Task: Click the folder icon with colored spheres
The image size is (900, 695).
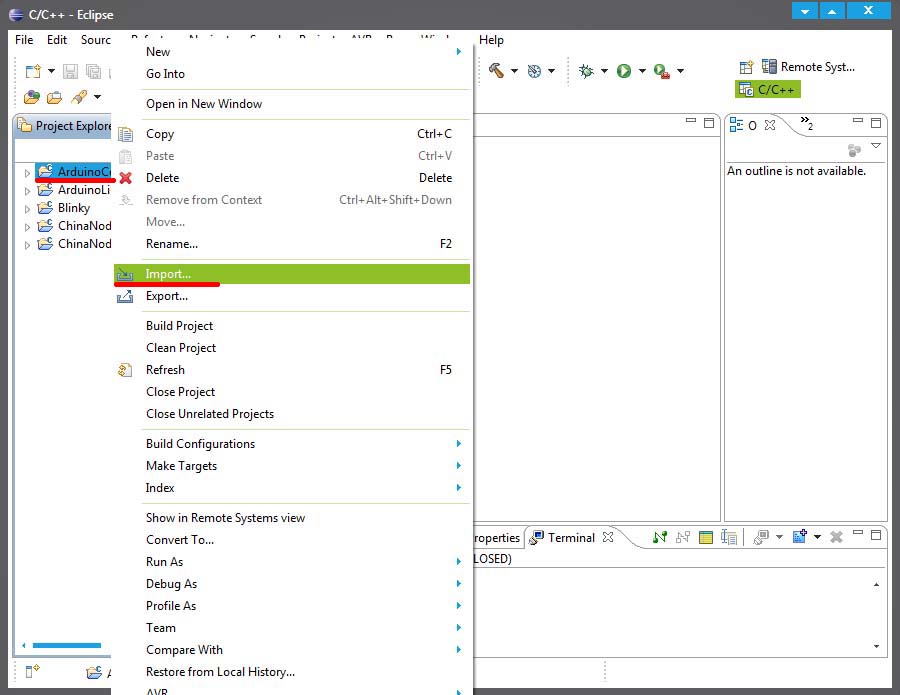Action: point(32,97)
